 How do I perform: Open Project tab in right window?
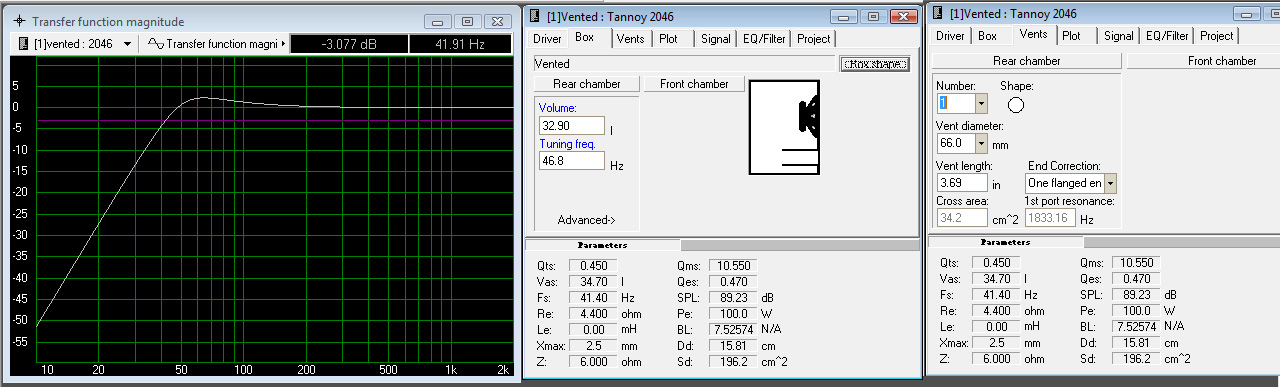coord(1217,35)
